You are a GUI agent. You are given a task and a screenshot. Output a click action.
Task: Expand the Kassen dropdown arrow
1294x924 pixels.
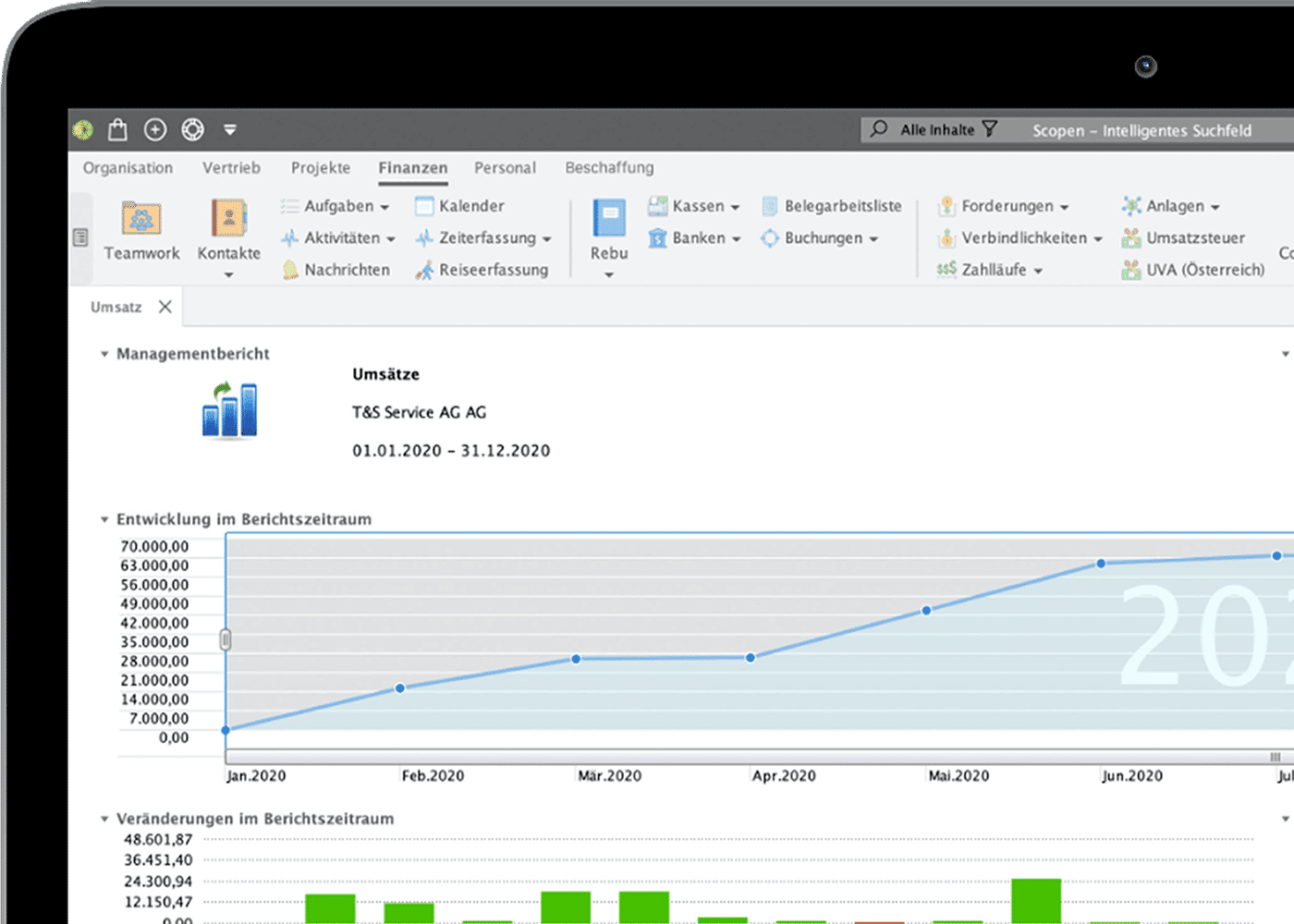pyautogui.click(x=735, y=207)
